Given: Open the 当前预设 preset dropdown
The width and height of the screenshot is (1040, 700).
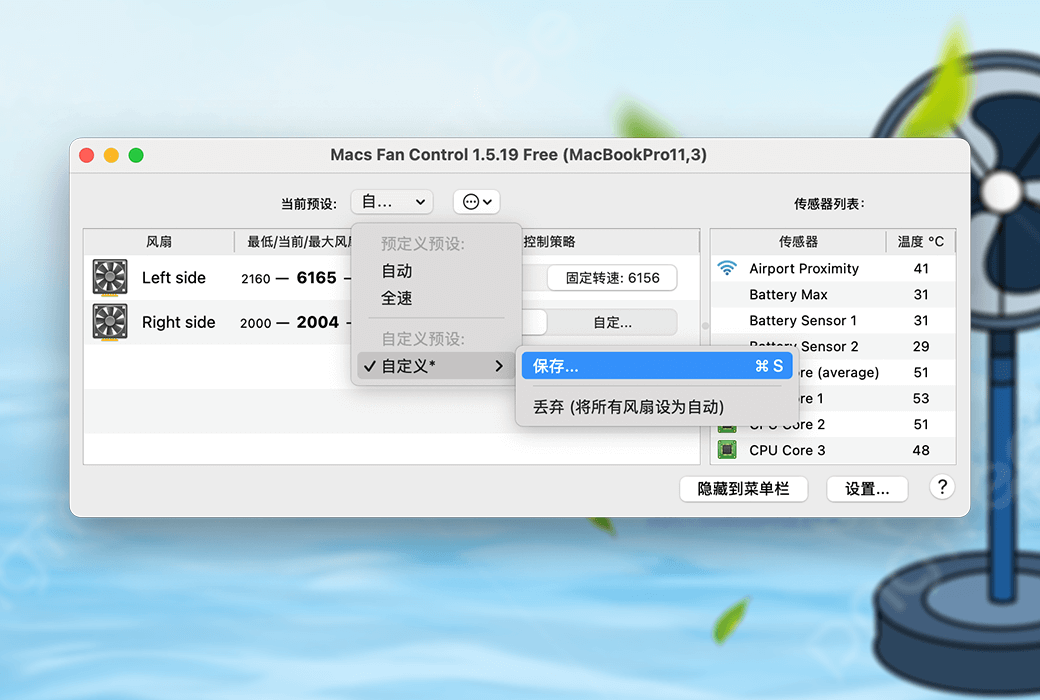Looking at the screenshot, I should pos(391,201).
